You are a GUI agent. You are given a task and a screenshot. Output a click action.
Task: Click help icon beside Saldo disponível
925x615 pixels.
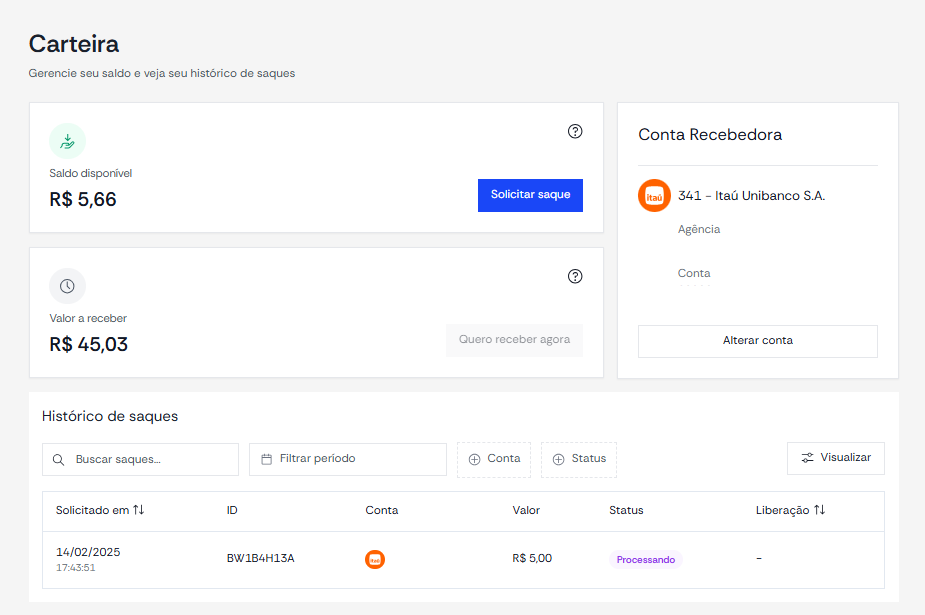pyautogui.click(x=575, y=131)
